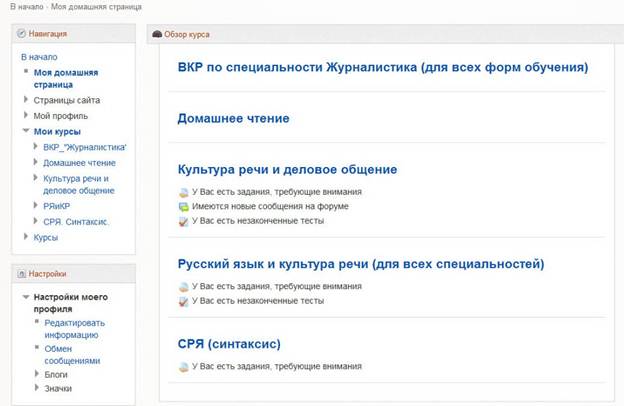Click unfinished tests icon under Культура речи
Viewport: 624px width, 406px height.
coord(183,221)
